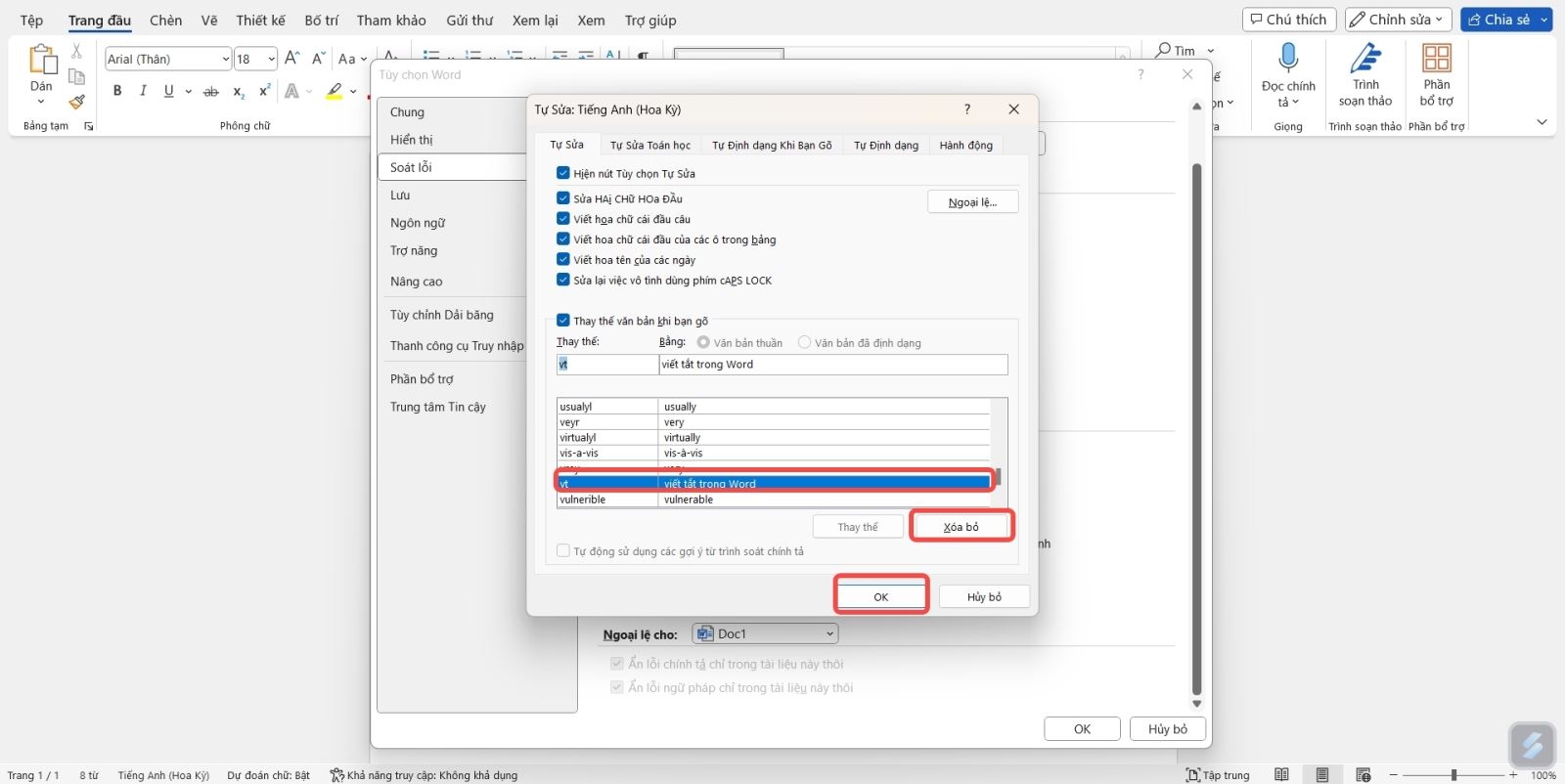Open the Text Effects outlined A icon
Image resolution: width=1565 pixels, height=784 pixels.
coord(291,91)
